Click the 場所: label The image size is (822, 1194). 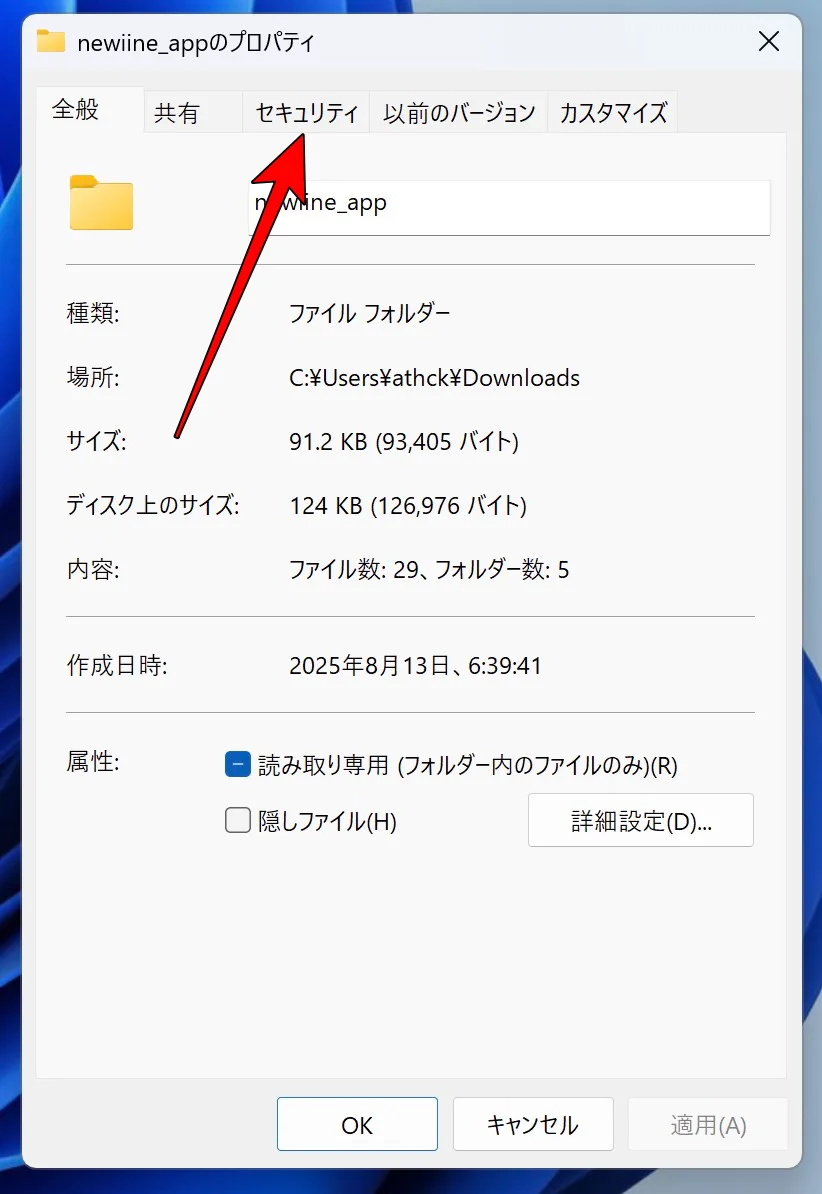tap(93, 377)
